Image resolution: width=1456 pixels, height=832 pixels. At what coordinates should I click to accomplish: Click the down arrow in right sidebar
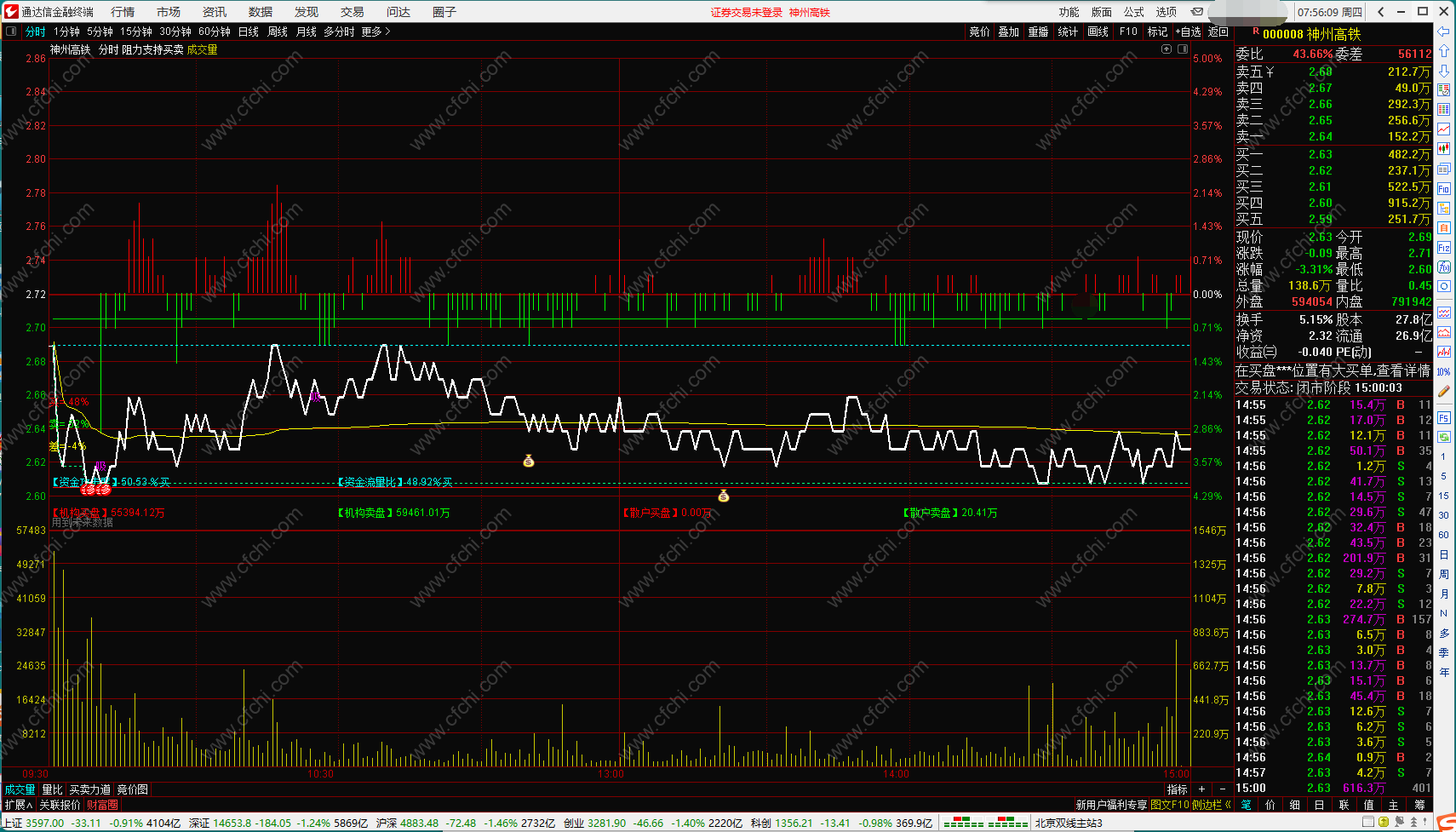pos(1443,71)
